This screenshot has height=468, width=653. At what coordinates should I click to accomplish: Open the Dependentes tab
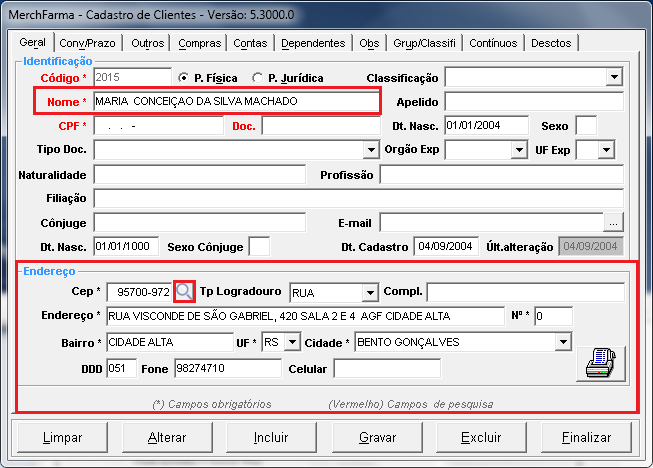click(x=313, y=43)
